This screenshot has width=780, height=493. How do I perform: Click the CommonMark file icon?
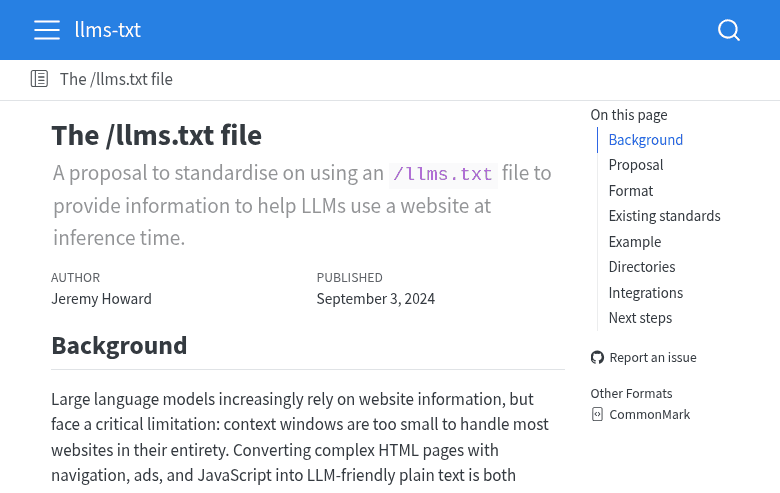point(597,414)
